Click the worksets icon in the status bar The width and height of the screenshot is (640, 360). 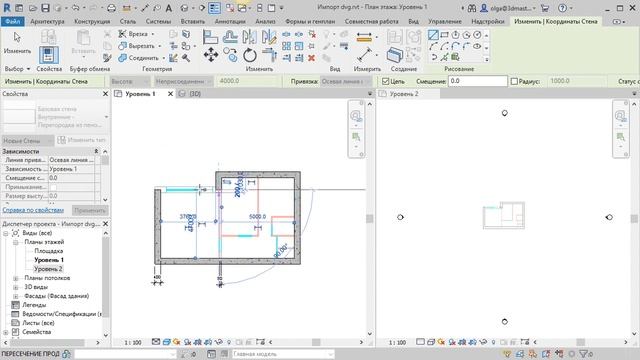[67, 354]
